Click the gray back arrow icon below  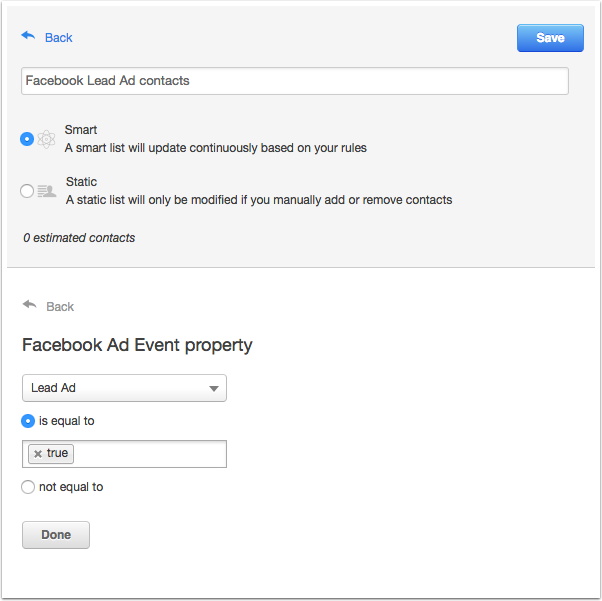click(30, 305)
